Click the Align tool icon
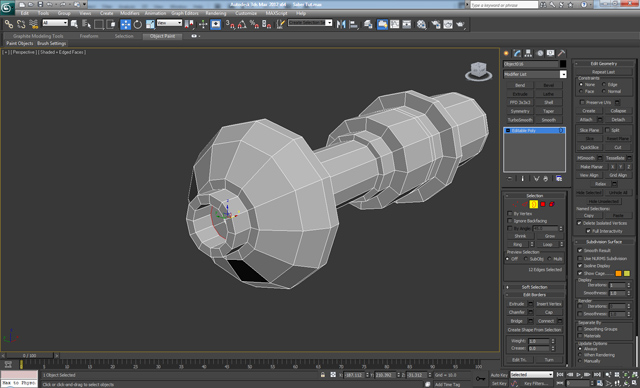 pos(353,24)
